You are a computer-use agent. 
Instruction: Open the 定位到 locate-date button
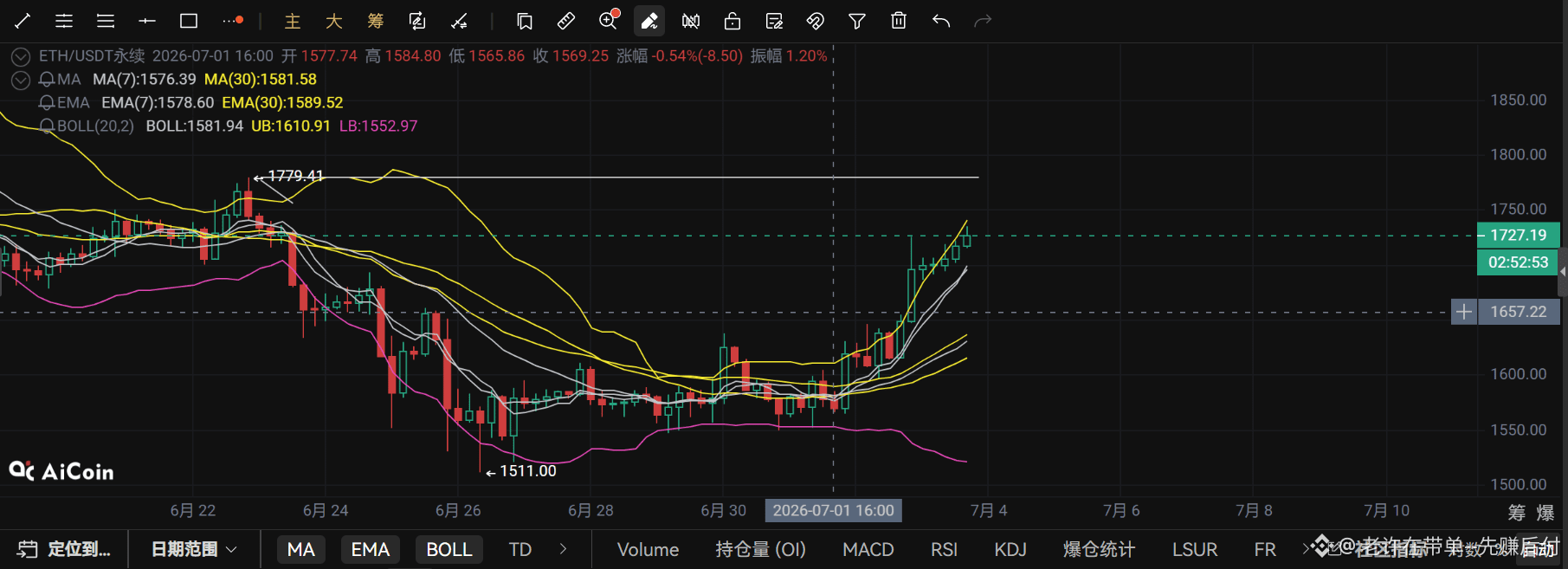click(x=64, y=549)
